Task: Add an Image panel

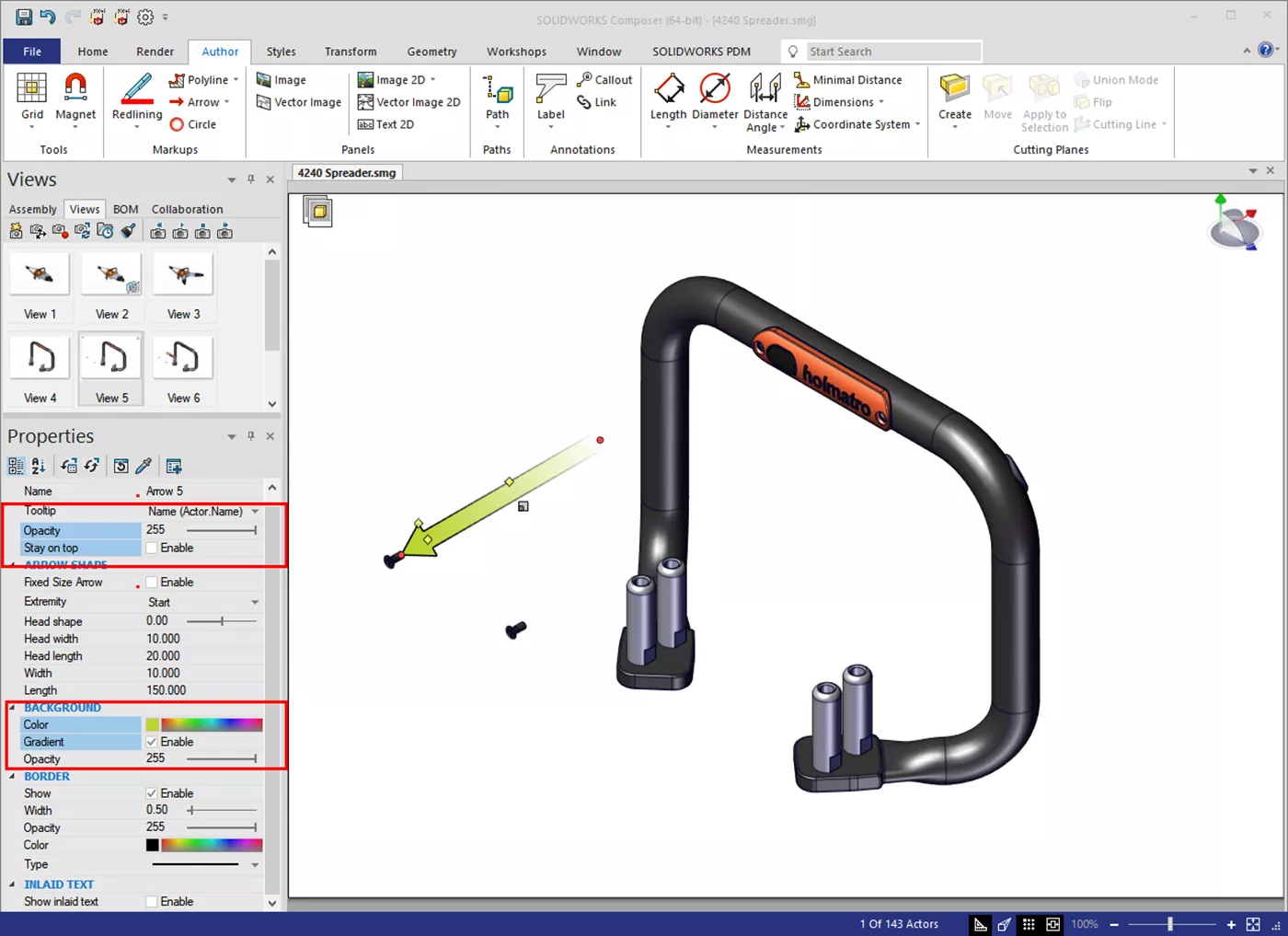Action: [281, 80]
